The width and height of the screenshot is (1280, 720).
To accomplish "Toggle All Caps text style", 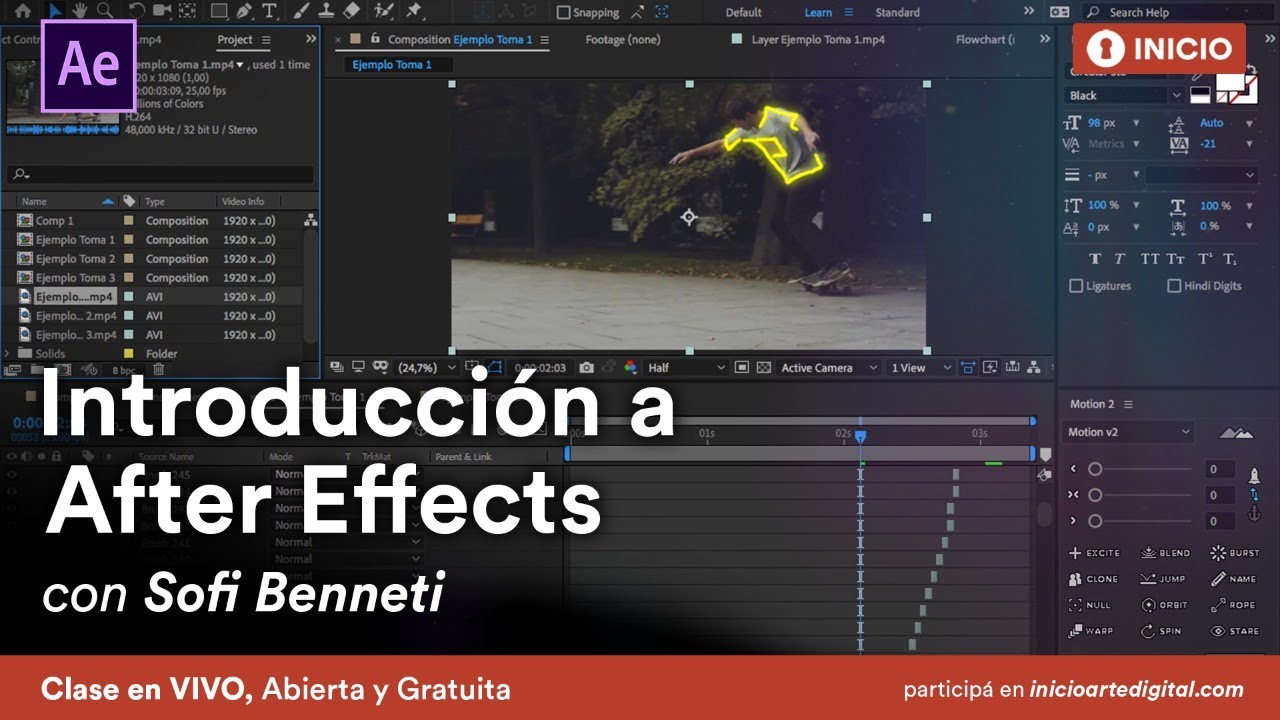I will (x=1149, y=259).
